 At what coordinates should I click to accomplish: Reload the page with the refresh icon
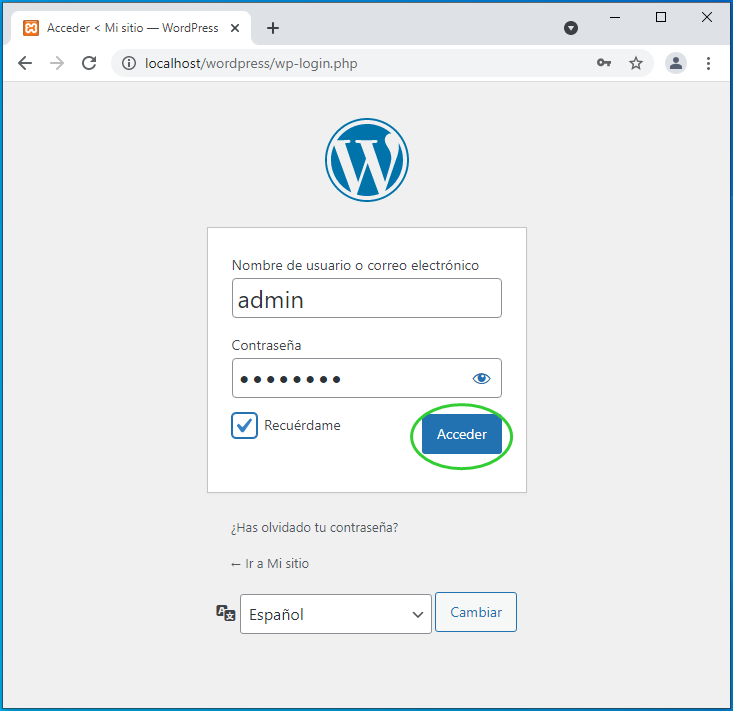click(89, 63)
